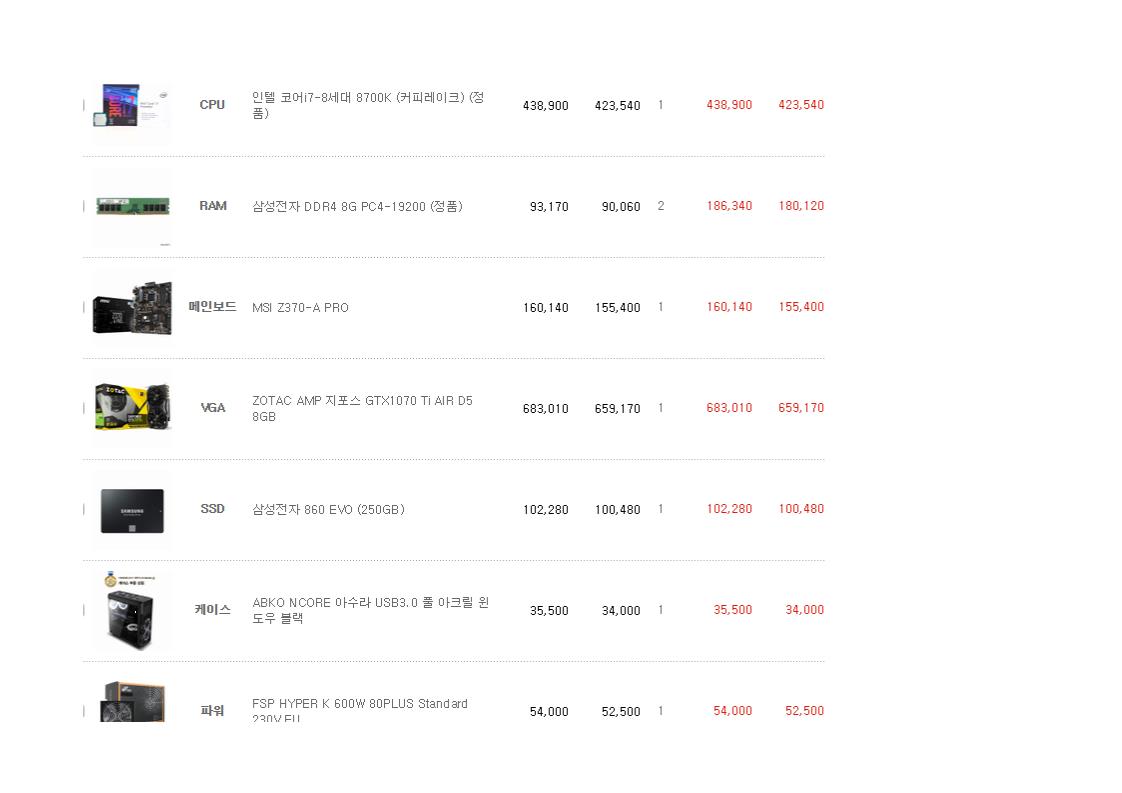Image resolution: width=1122 pixels, height=793 pixels.
Task: Click the Samsung 860 EVO SSD image
Action: (x=132, y=510)
